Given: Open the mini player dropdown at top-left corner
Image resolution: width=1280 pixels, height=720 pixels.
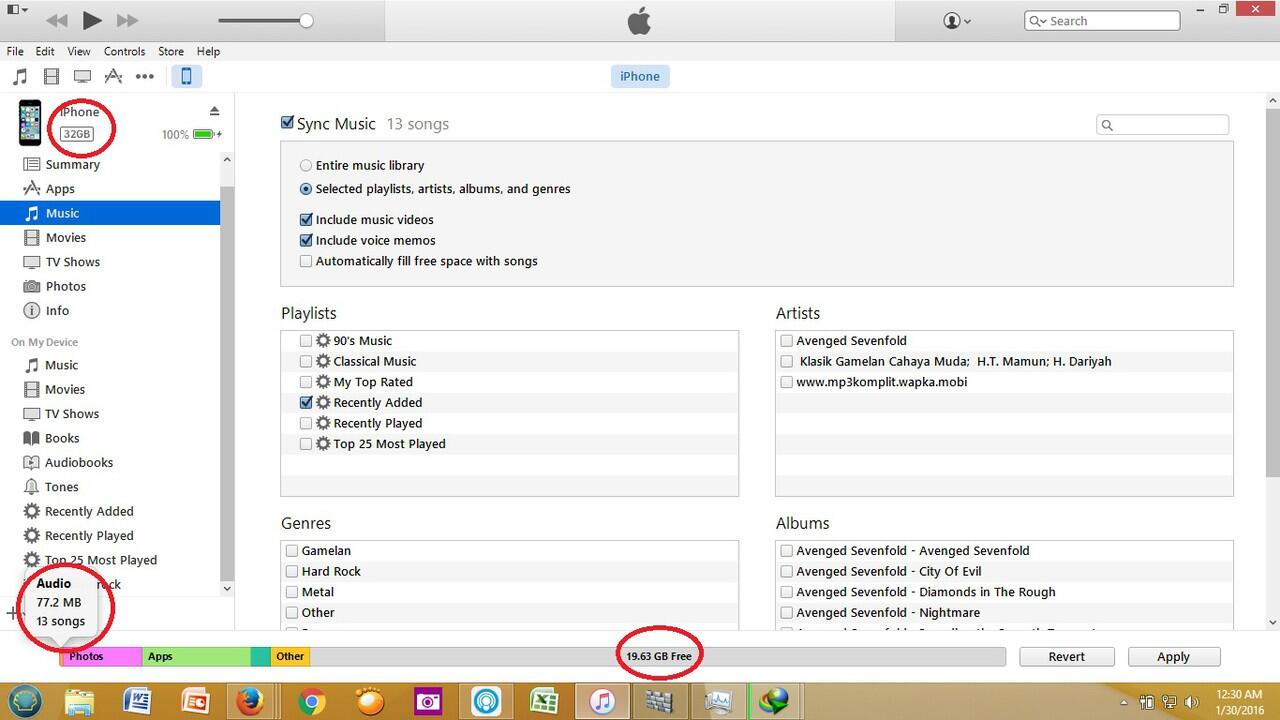Looking at the screenshot, I should 17,9.
